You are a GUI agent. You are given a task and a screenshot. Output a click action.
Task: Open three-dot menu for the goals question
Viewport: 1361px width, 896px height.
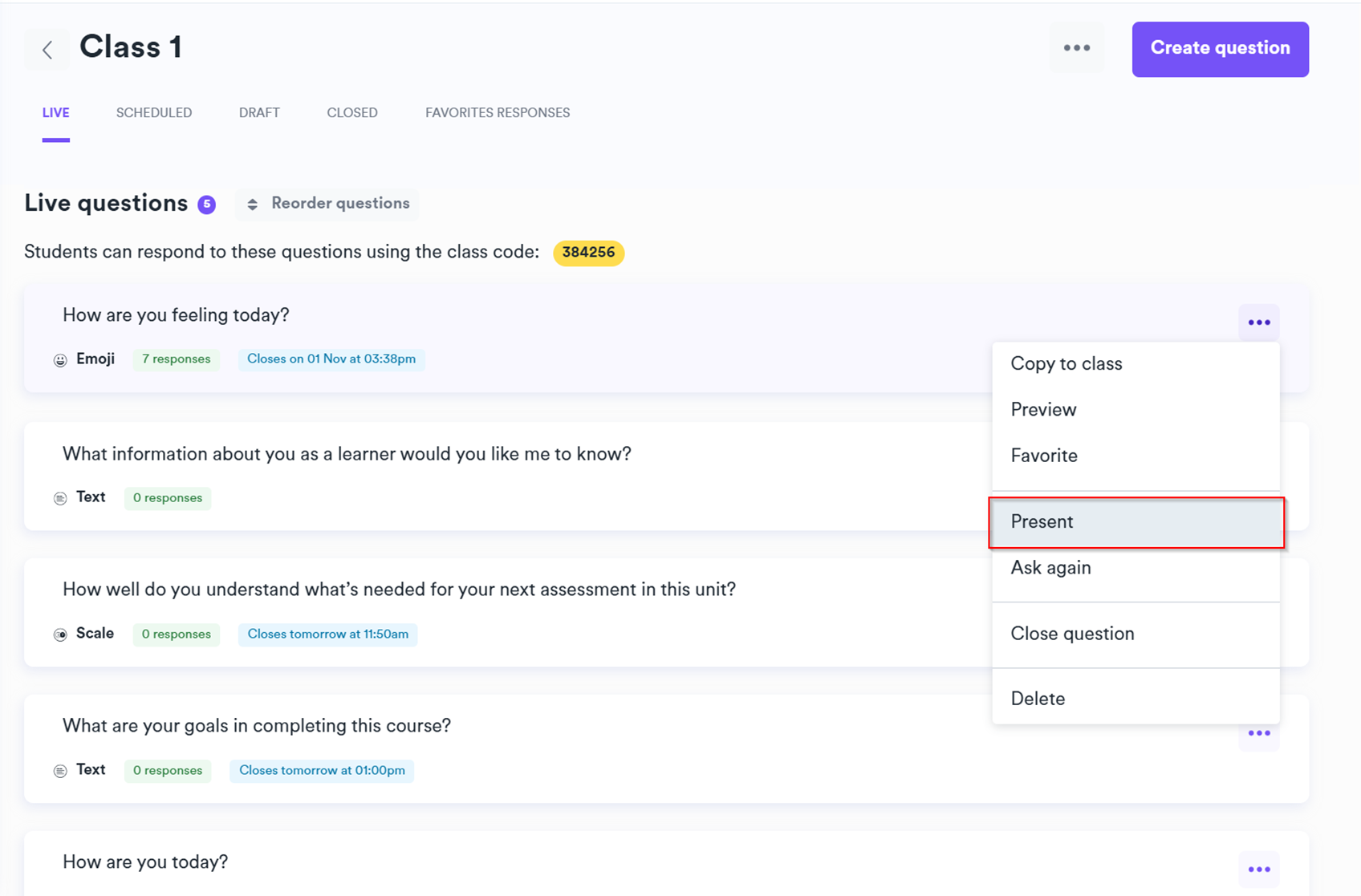click(1258, 733)
